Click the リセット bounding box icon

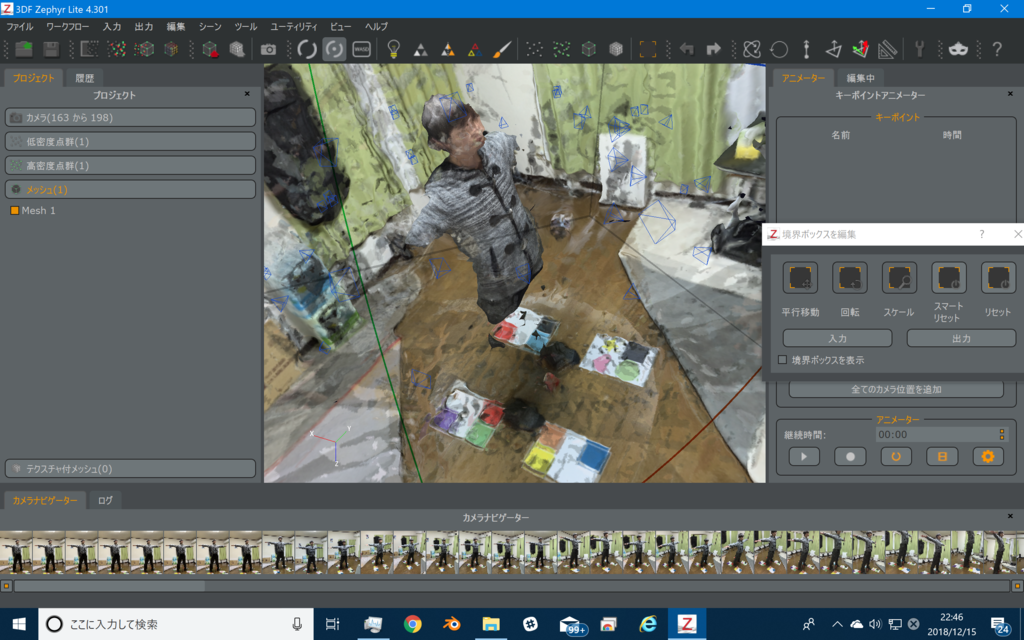(x=998, y=278)
